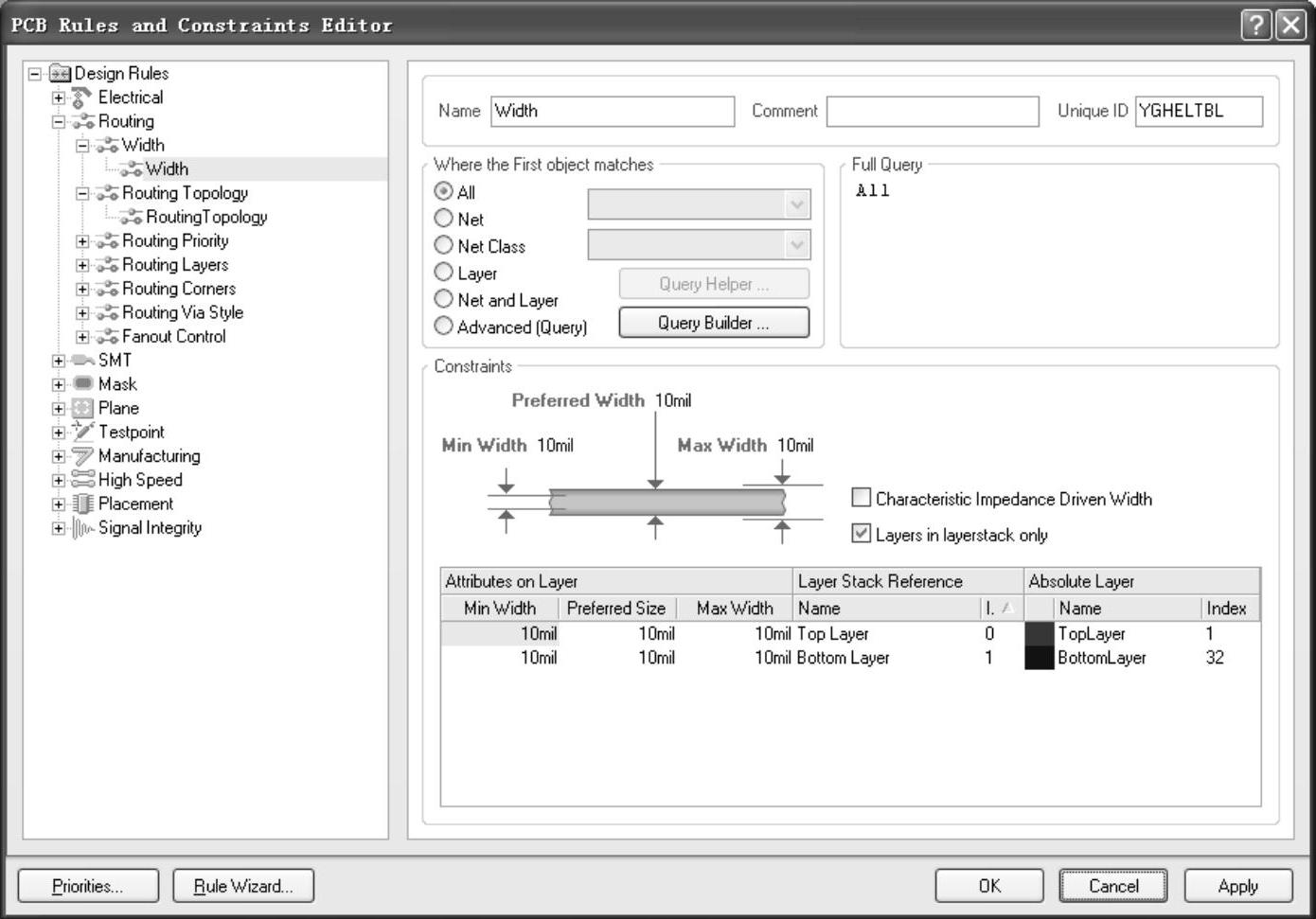Open the Net dropdown list
The width and height of the screenshot is (1316, 919).
[797, 204]
